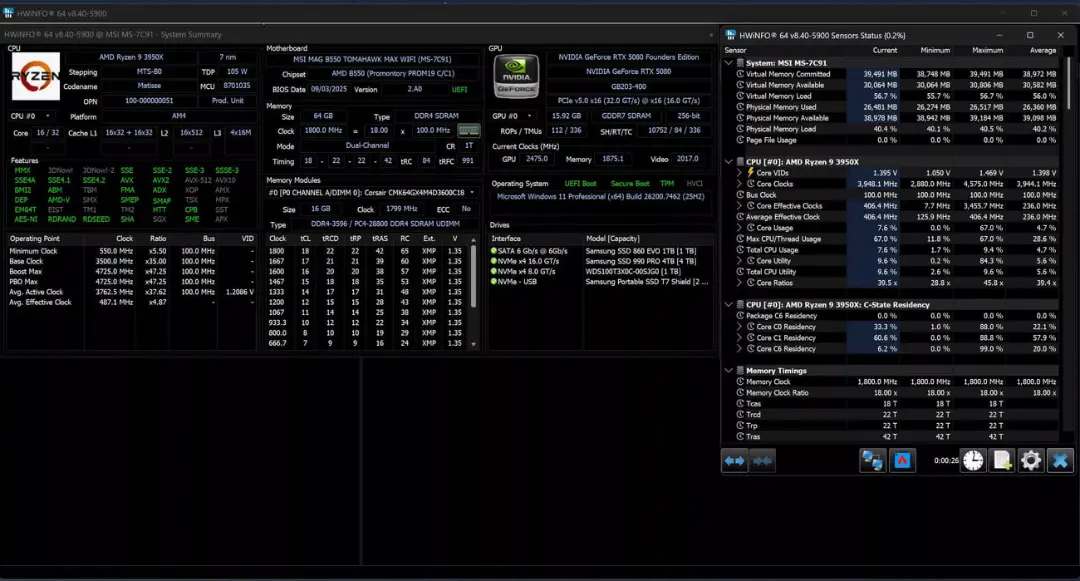Image resolution: width=1080 pixels, height=581 pixels.
Task: Click the red arrow logo toolbar button
Action: (x=902, y=461)
